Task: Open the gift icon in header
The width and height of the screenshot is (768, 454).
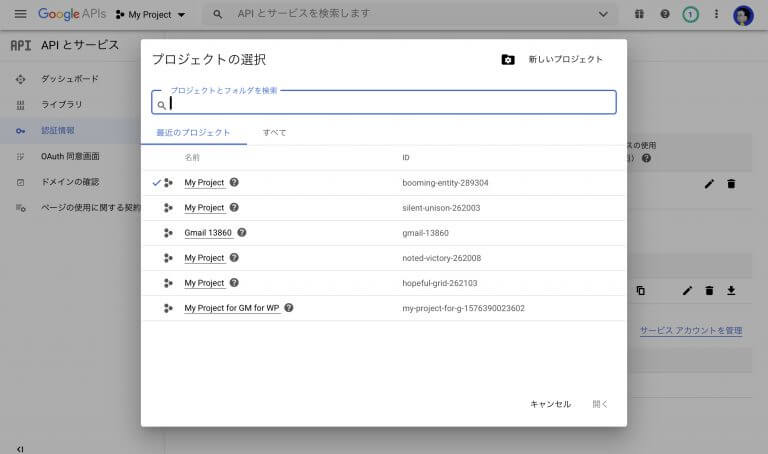Action: [x=639, y=14]
